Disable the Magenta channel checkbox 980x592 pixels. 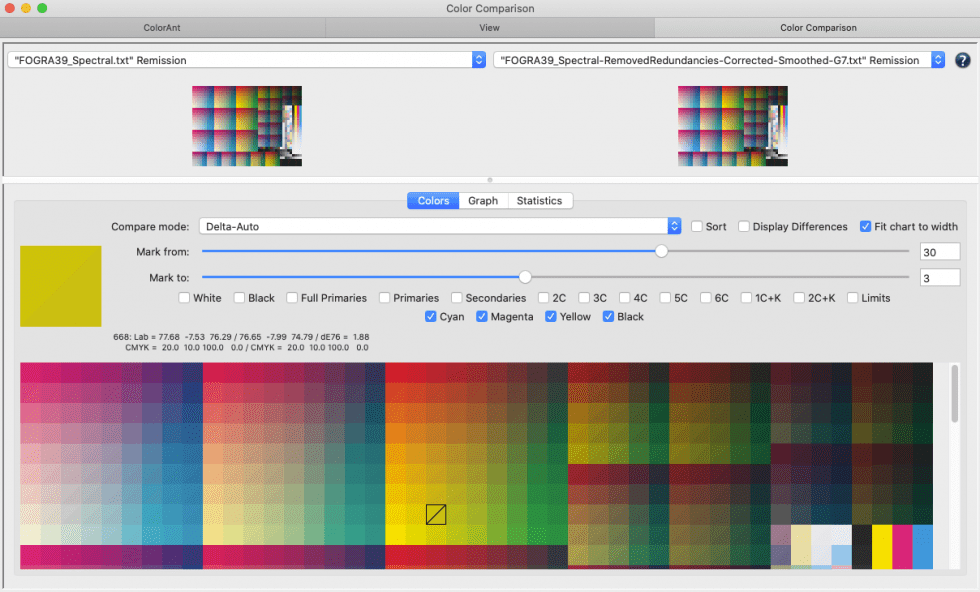(x=482, y=316)
